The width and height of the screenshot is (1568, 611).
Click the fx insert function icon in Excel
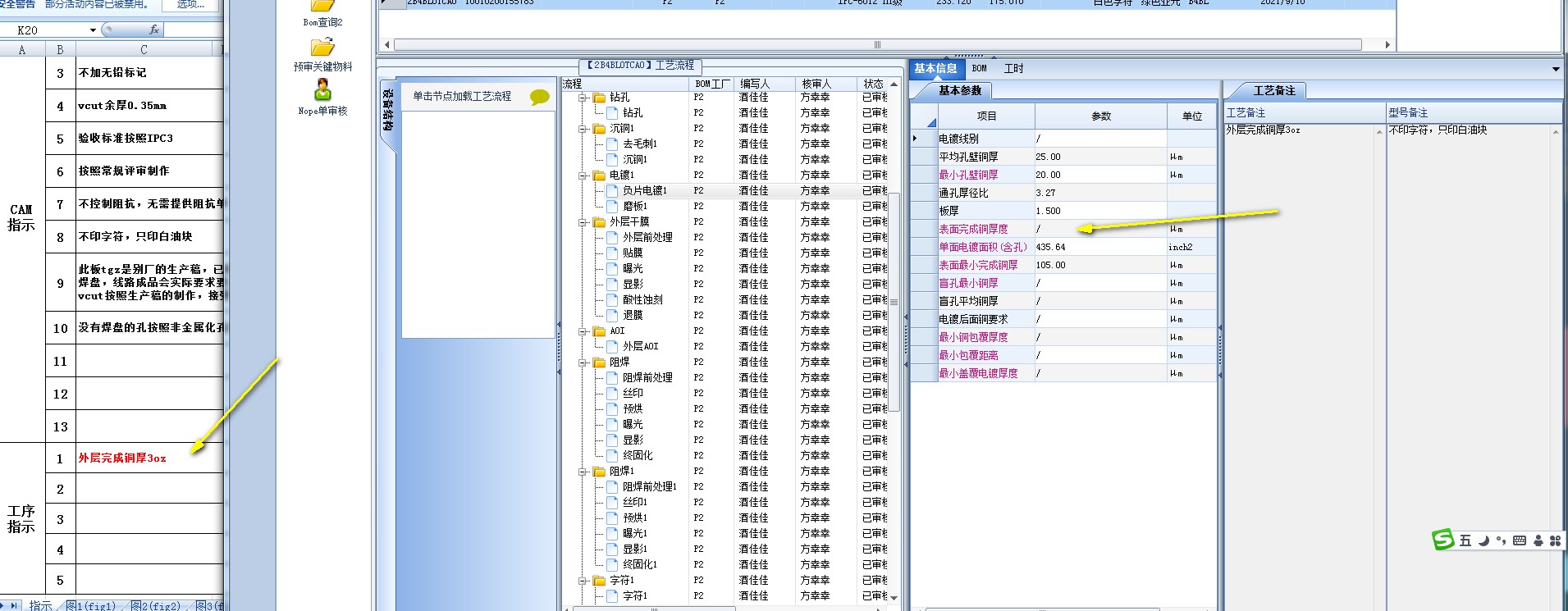pos(153,30)
